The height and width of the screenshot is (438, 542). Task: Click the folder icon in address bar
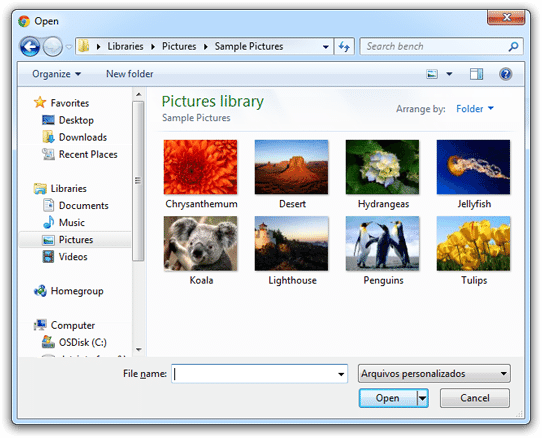[84, 46]
